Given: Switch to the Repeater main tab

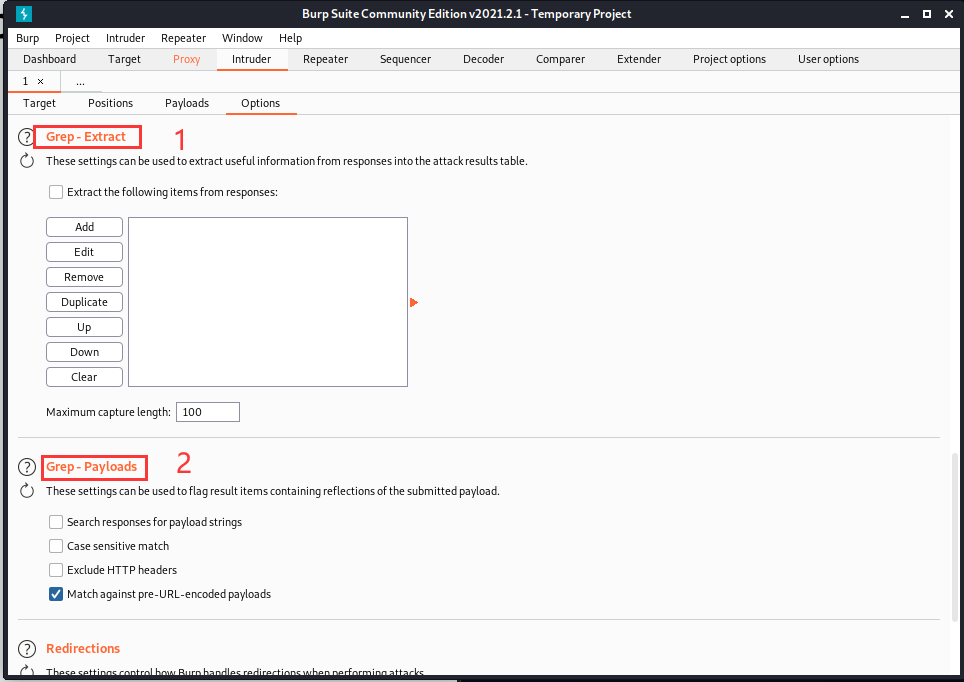Looking at the screenshot, I should coord(325,59).
